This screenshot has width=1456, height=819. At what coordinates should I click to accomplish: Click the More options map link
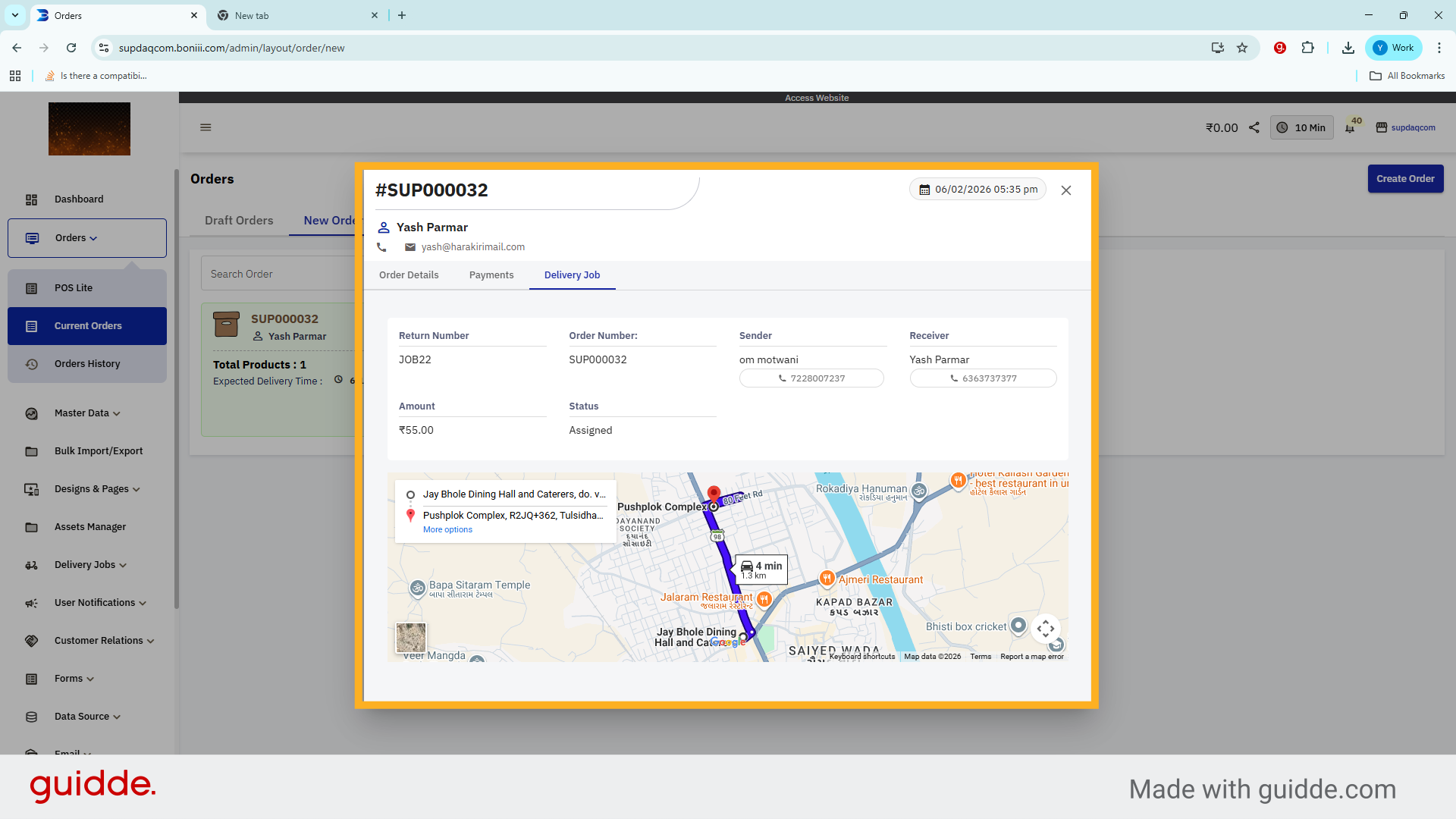click(x=447, y=530)
